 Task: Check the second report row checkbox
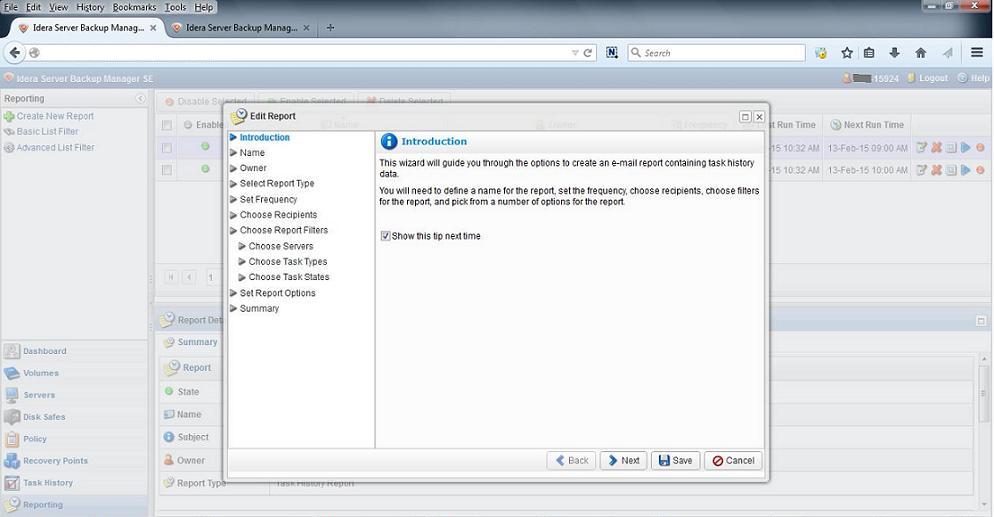pyautogui.click(x=167, y=170)
